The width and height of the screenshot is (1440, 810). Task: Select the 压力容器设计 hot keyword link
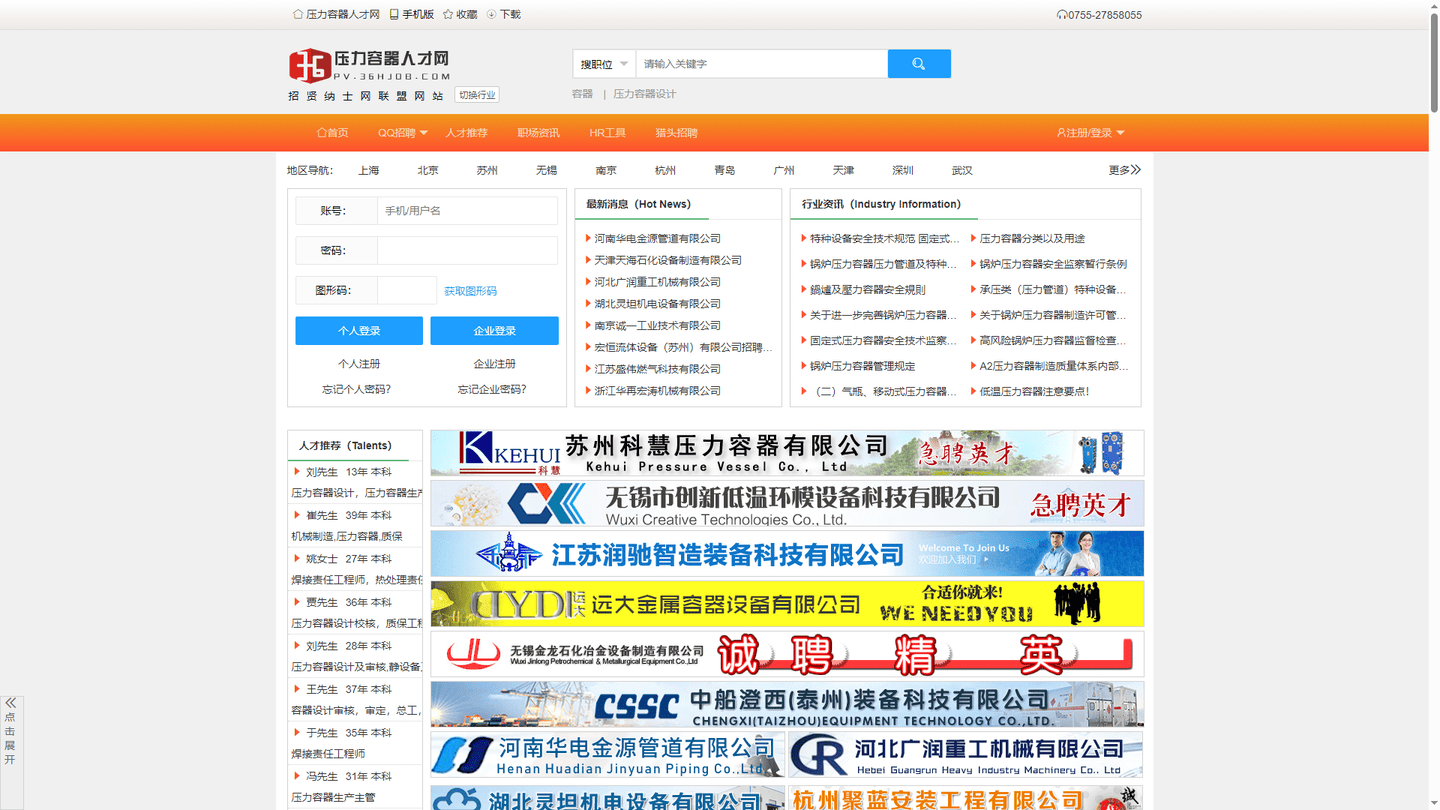pyautogui.click(x=645, y=94)
